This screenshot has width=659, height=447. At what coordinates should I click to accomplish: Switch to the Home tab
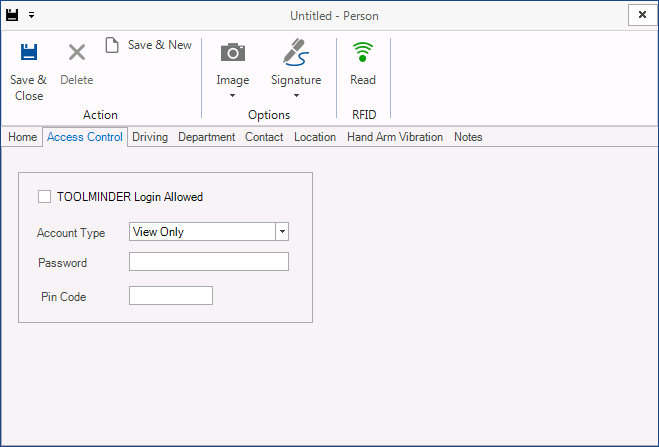(x=22, y=137)
